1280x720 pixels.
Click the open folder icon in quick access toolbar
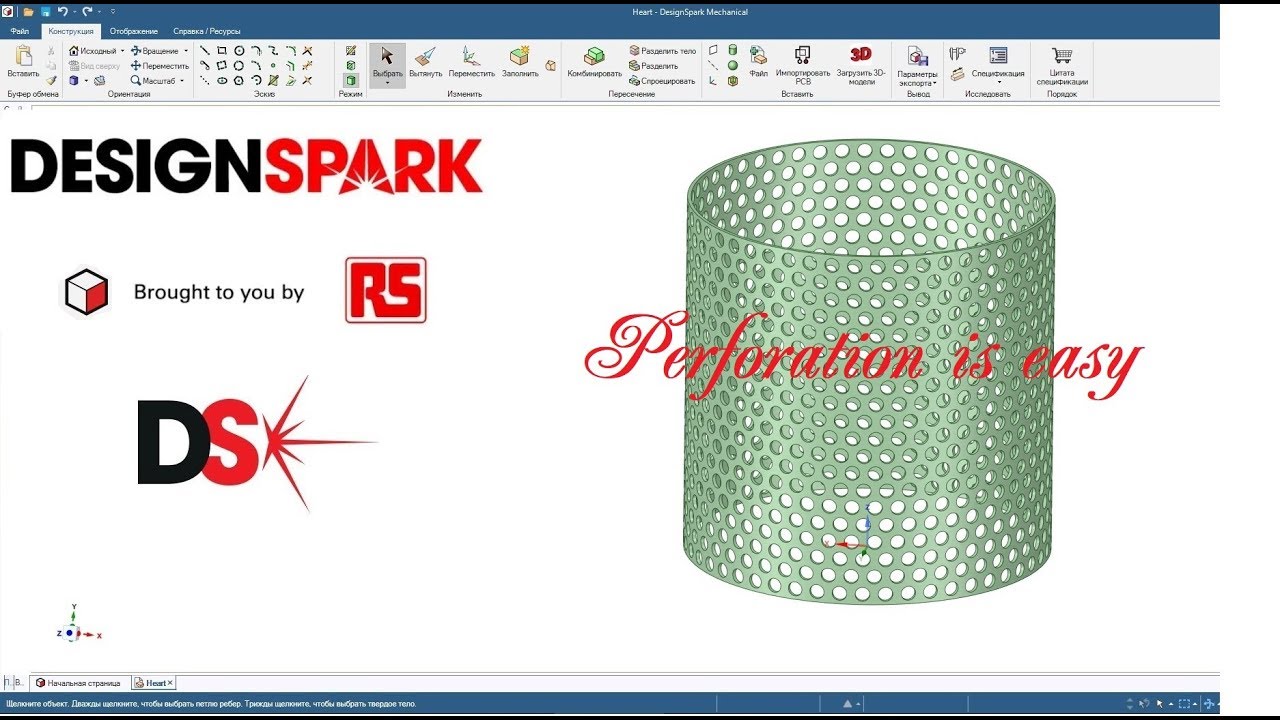tap(28, 12)
